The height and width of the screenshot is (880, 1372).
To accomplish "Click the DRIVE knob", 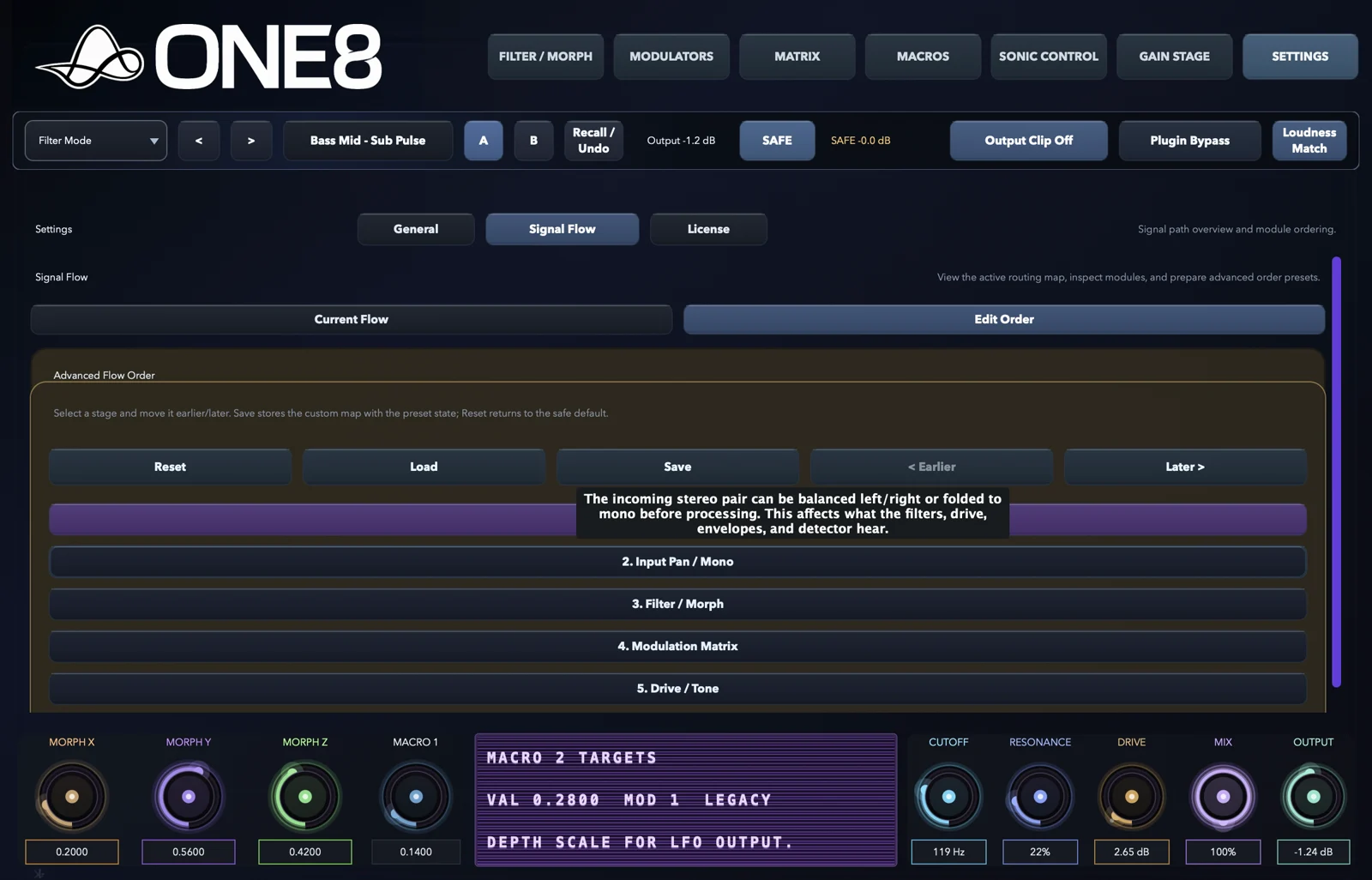I will [1132, 797].
